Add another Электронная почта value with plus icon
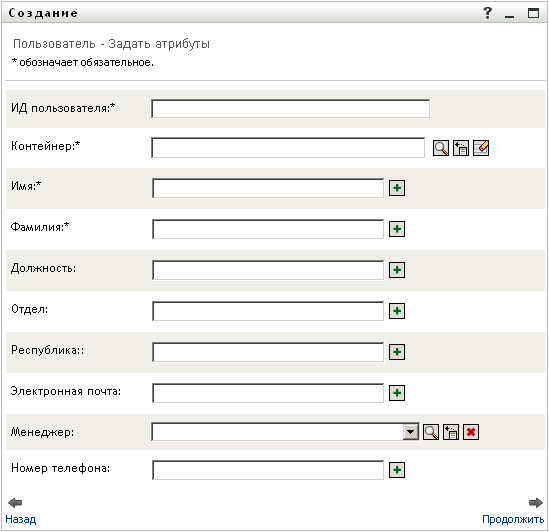 tap(397, 393)
